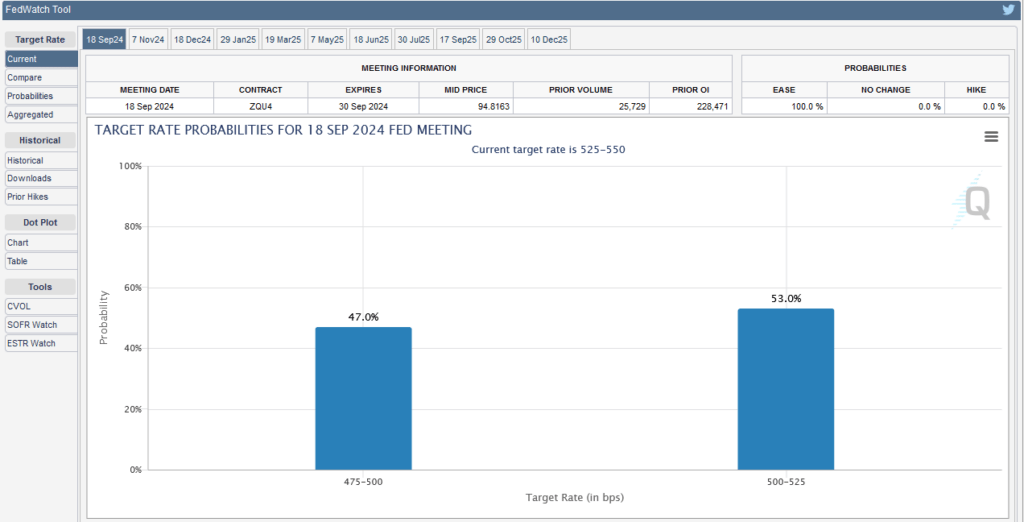Select the 18 Jun25 tab
1024x522 pixels.
(x=371, y=40)
